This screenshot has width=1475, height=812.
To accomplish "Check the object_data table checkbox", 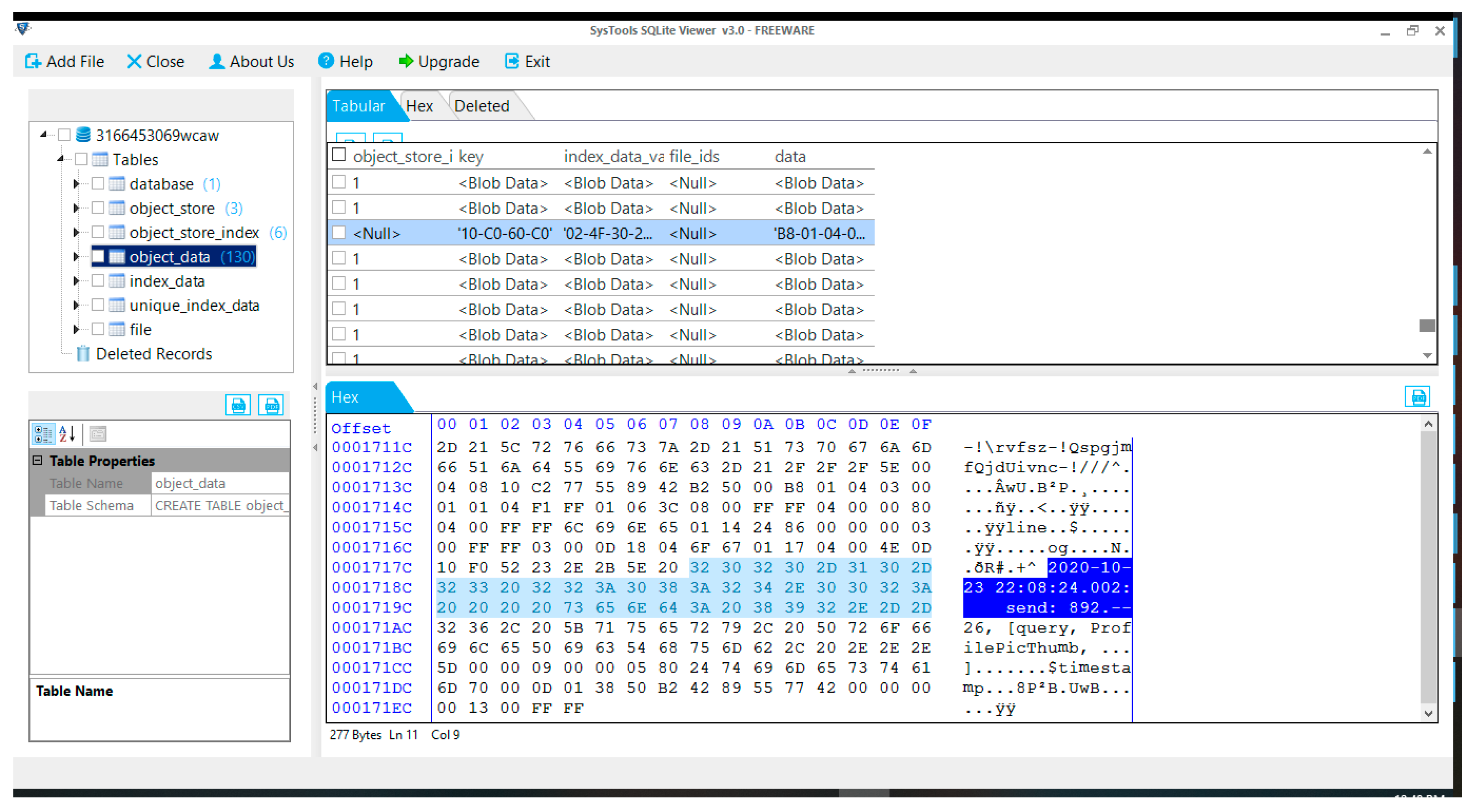I will [98, 257].
